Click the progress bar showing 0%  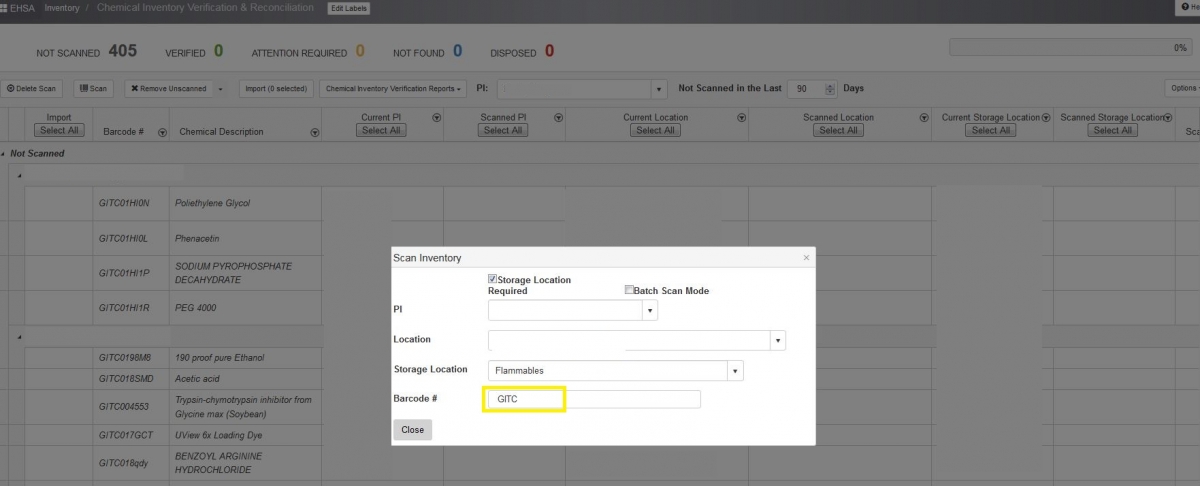point(1071,47)
